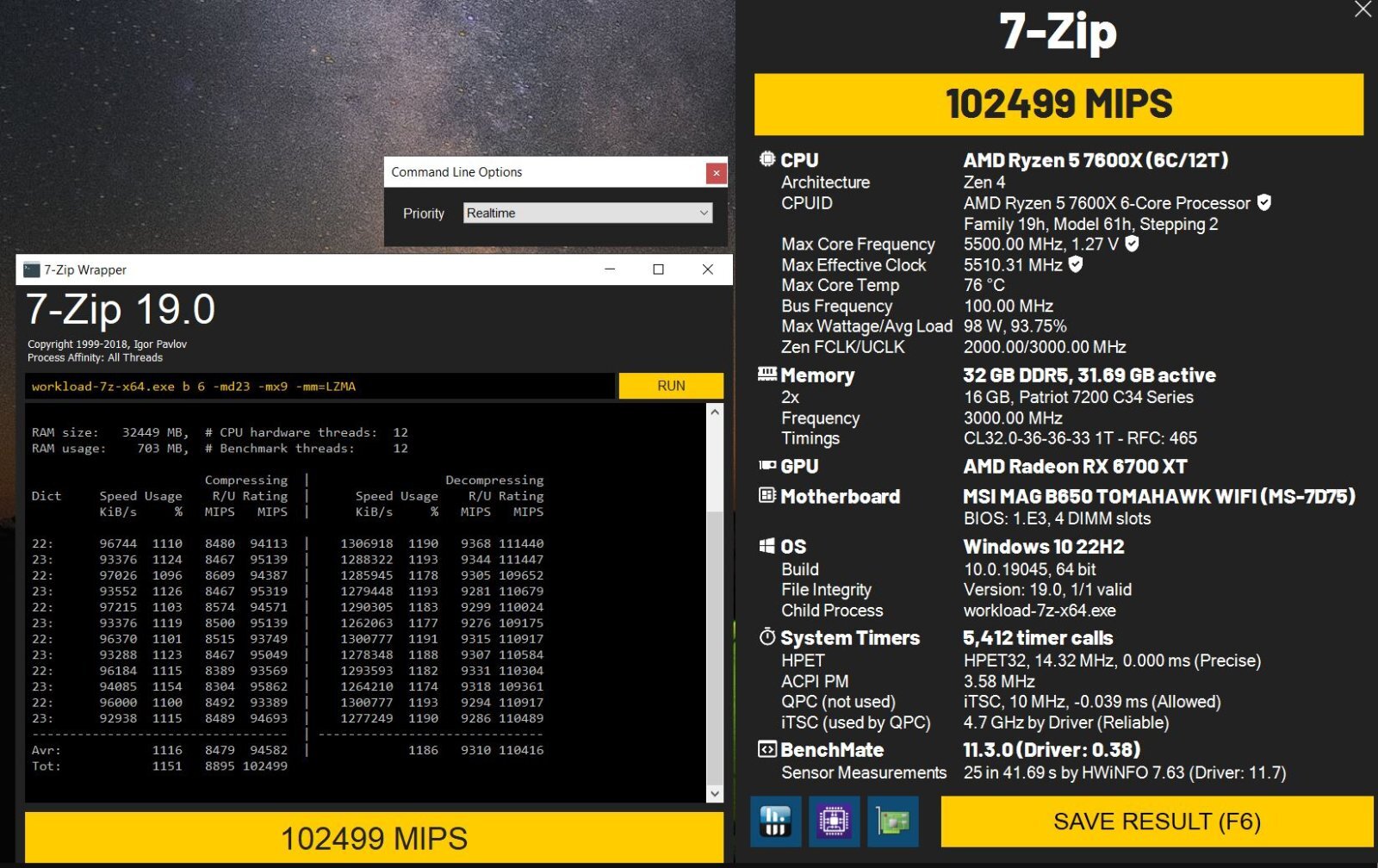Click 16 GB, Patriot 7200 C34 Series text
The height and width of the screenshot is (868, 1378).
pos(1078,397)
